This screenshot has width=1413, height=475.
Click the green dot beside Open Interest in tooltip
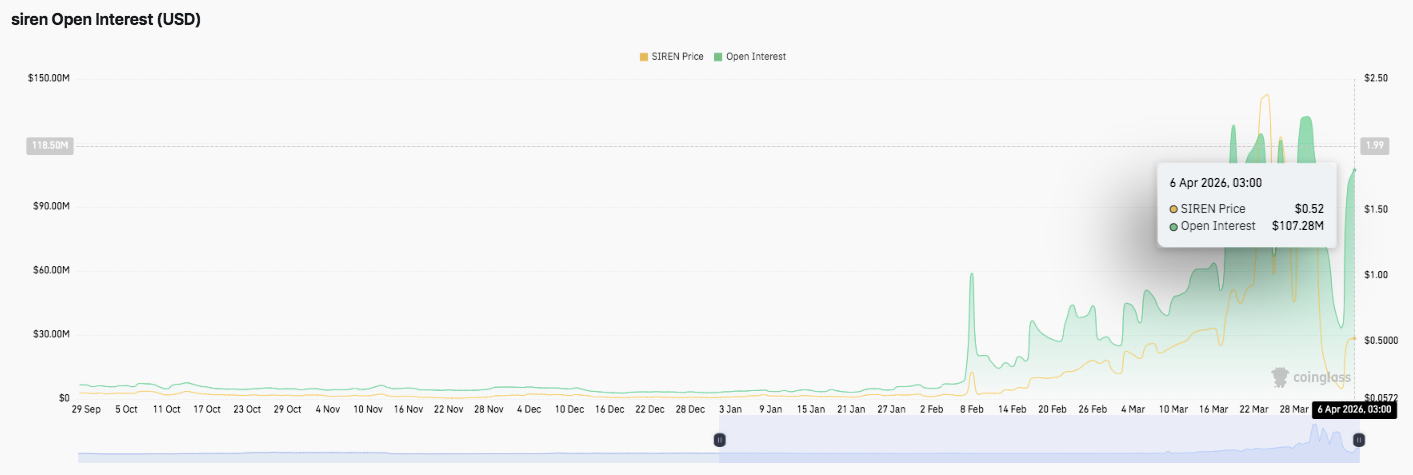[x=1173, y=226]
